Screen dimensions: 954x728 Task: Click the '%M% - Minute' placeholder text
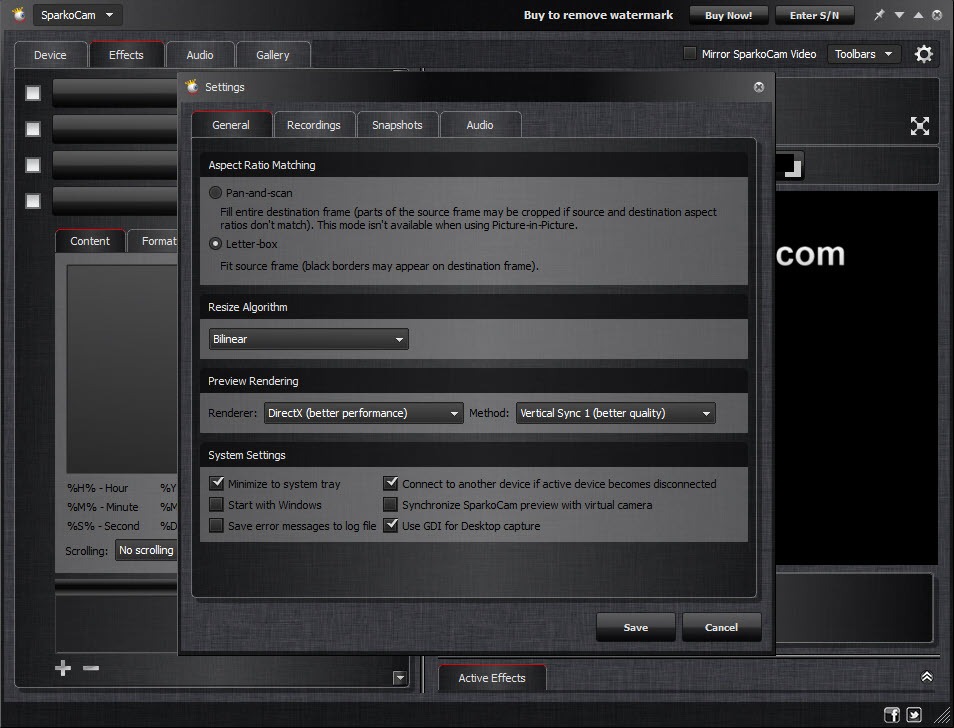coord(102,507)
